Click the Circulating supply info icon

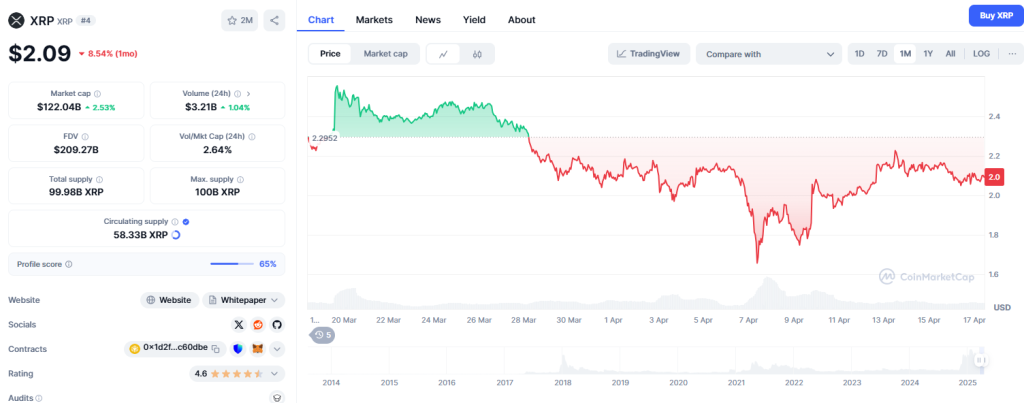click(174, 221)
